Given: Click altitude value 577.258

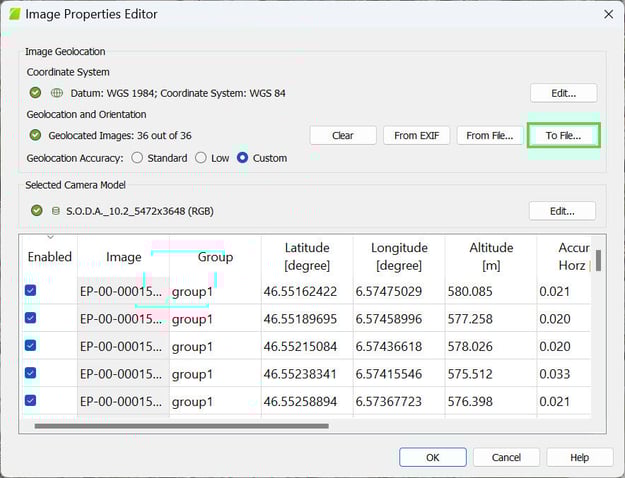Looking at the screenshot, I should pos(470,319).
